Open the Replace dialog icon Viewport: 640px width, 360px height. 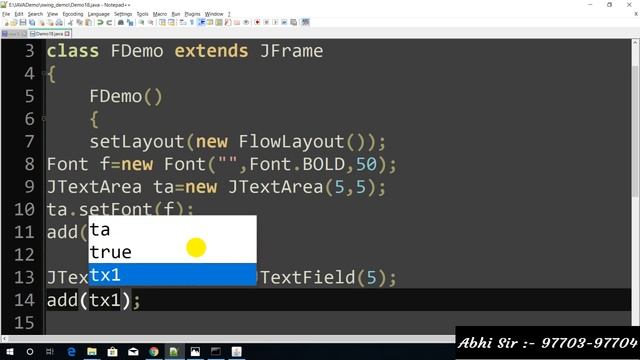130,22
